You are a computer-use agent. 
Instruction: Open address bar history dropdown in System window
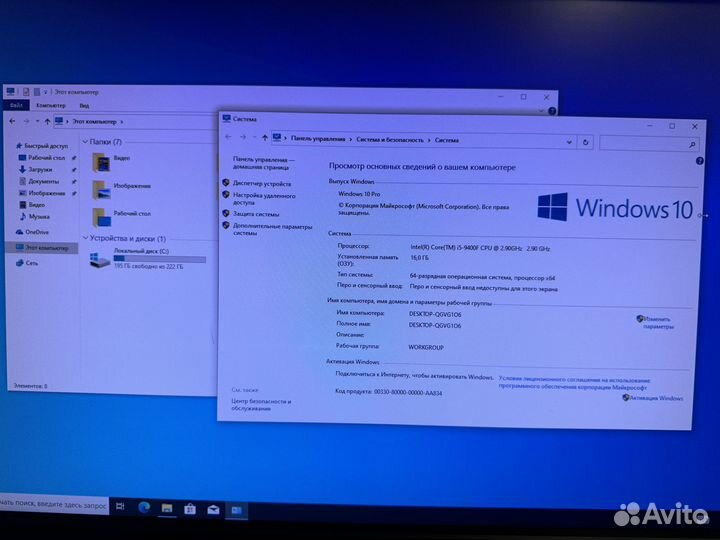point(569,142)
